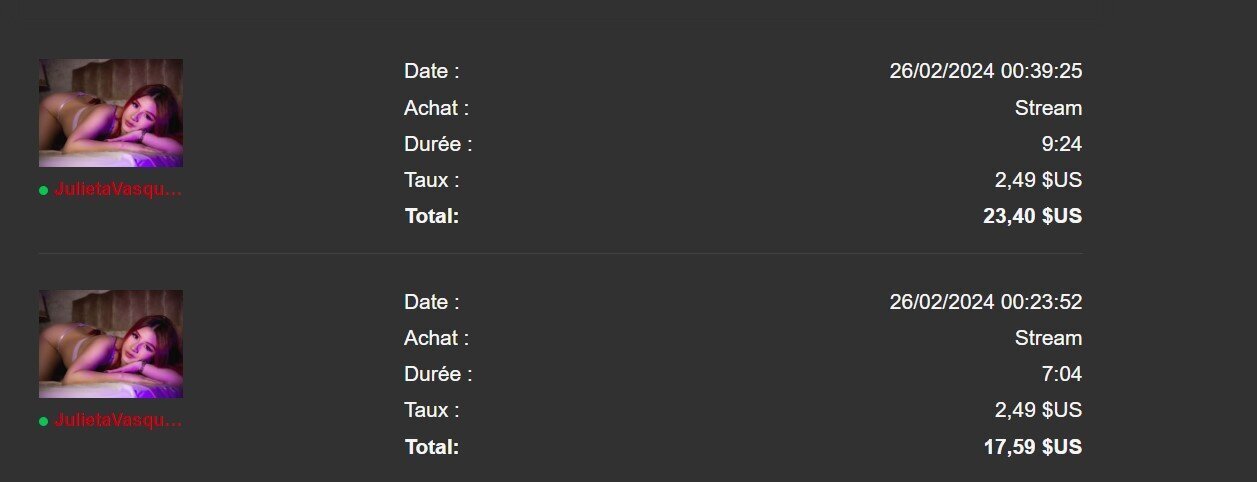Click the Stream value in the 00:39:25 entry
This screenshot has height=482, width=1257.
(x=1048, y=108)
